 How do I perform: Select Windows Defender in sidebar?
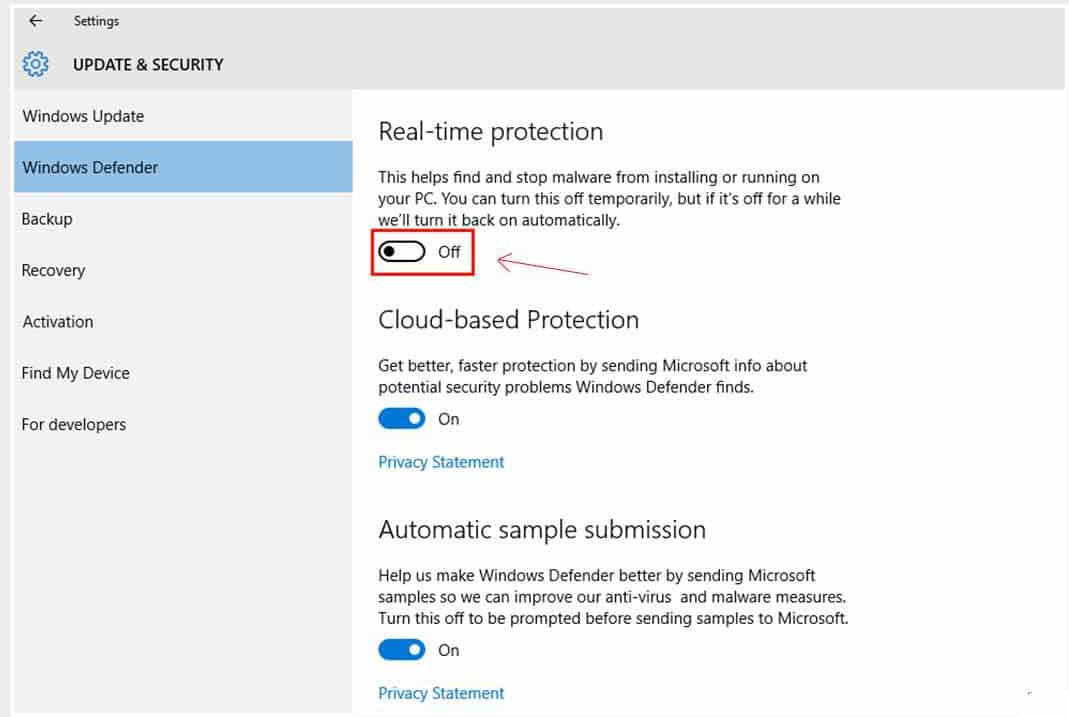coord(183,167)
